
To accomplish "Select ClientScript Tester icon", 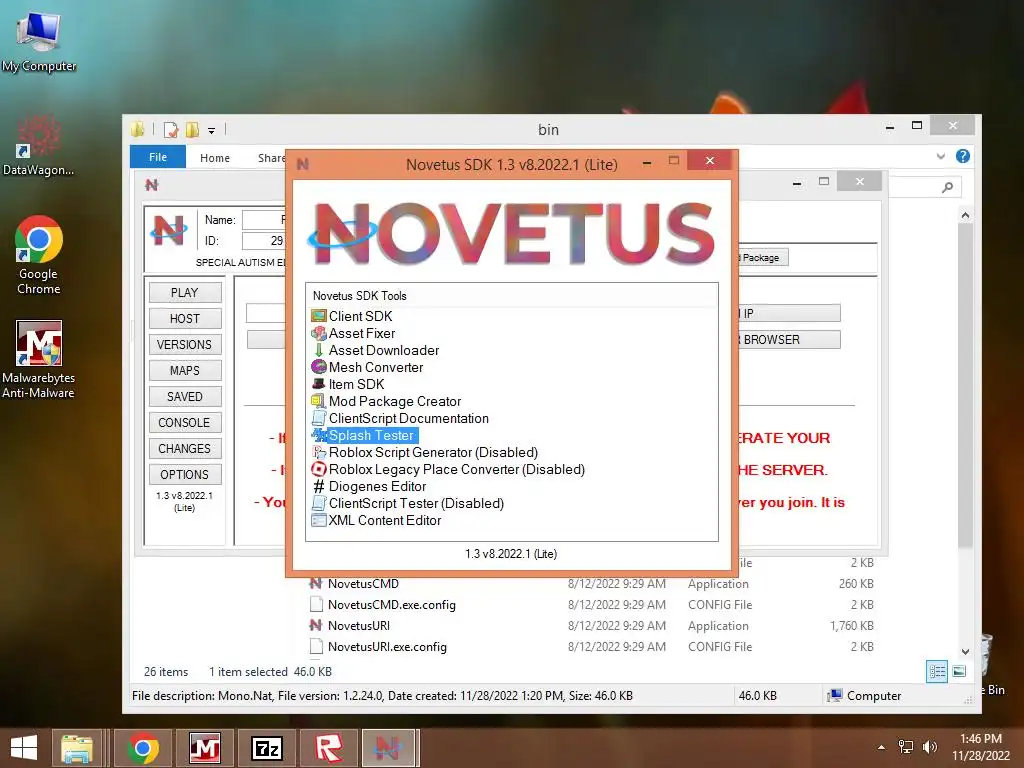I will (x=319, y=503).
